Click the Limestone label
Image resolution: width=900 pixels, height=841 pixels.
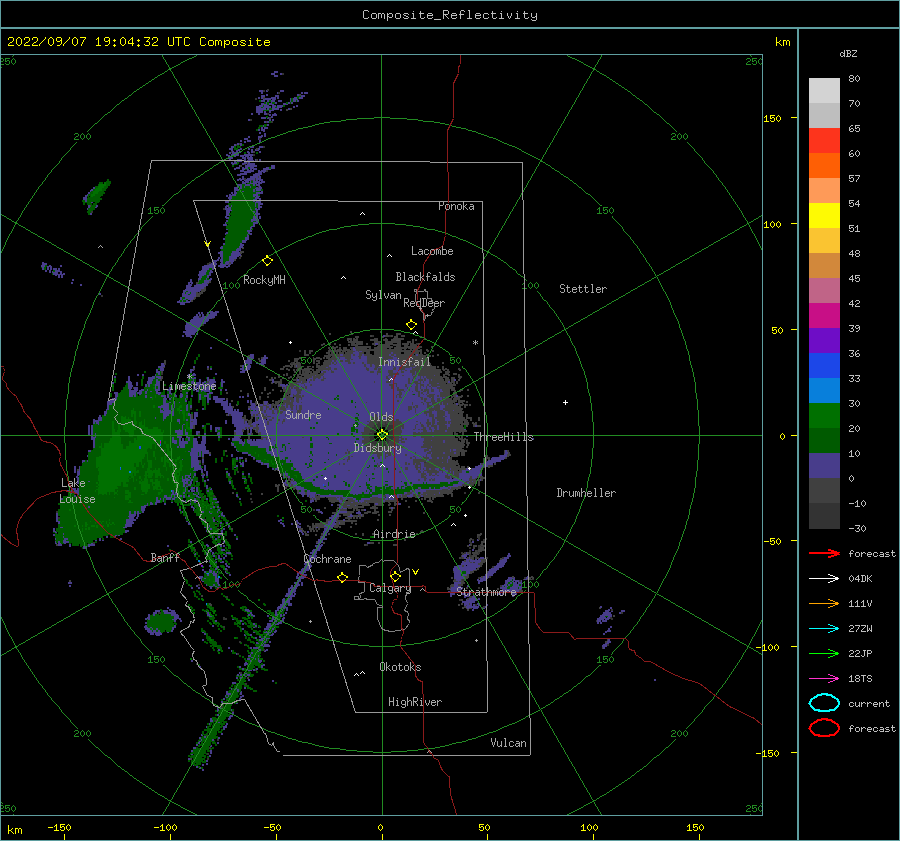click(x=189, y=386)
